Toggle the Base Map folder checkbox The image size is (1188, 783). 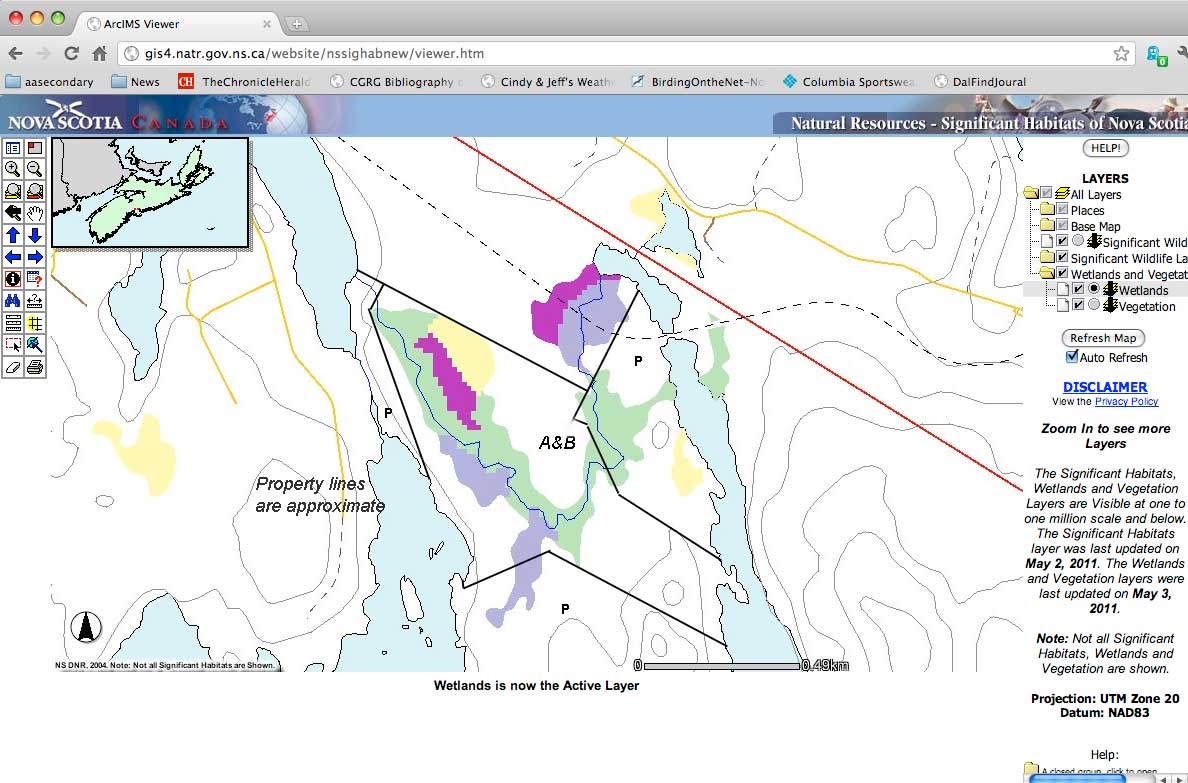click(x=1062, y=225)
